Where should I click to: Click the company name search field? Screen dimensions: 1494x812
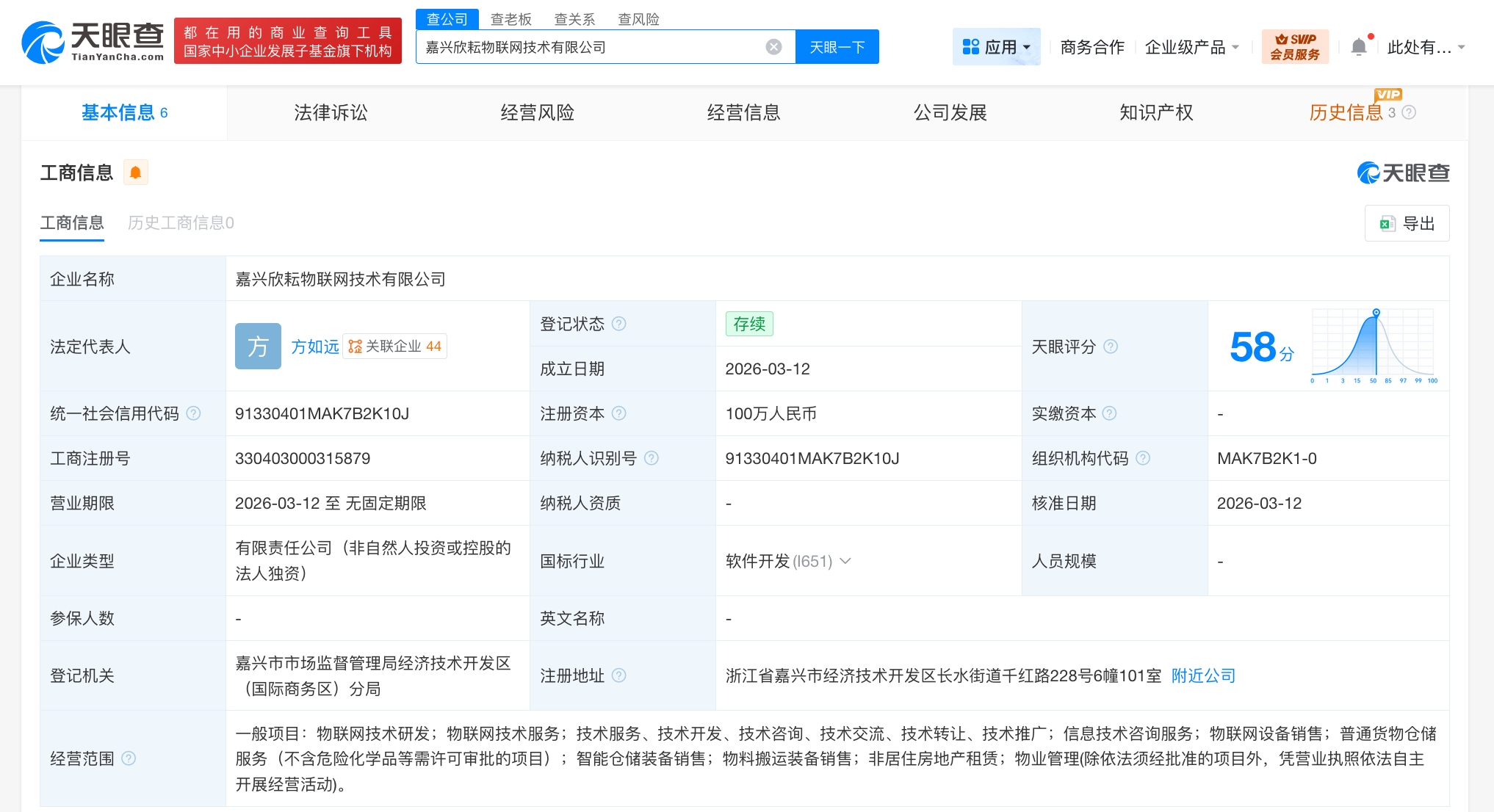tap(588, 47)
